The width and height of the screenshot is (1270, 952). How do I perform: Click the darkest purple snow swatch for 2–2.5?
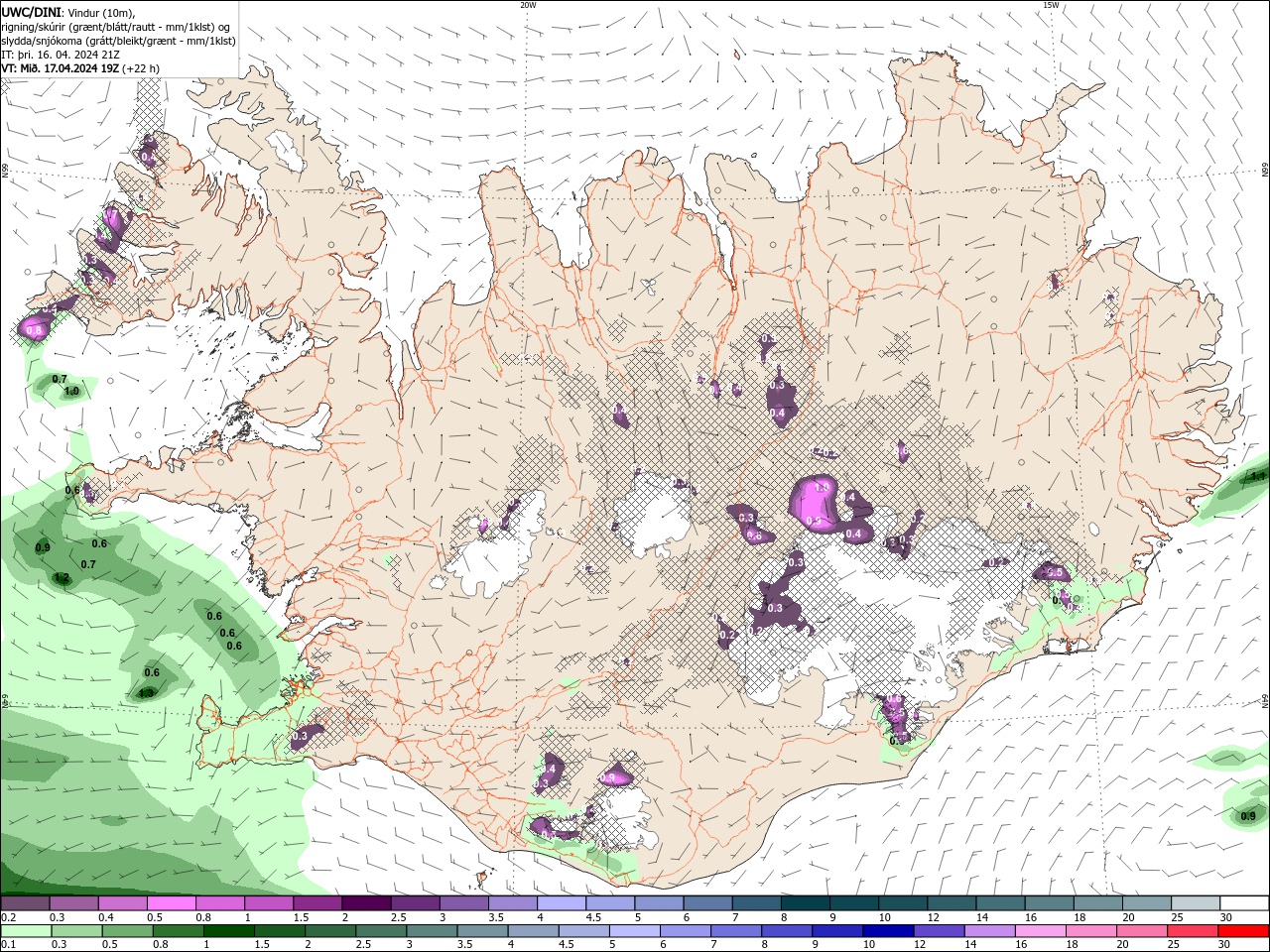point(366,903)
